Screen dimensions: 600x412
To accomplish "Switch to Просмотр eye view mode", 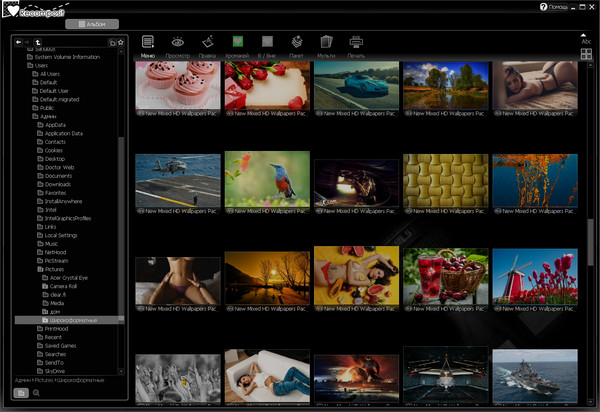I will pyautogui.click(x=178, y=43).
